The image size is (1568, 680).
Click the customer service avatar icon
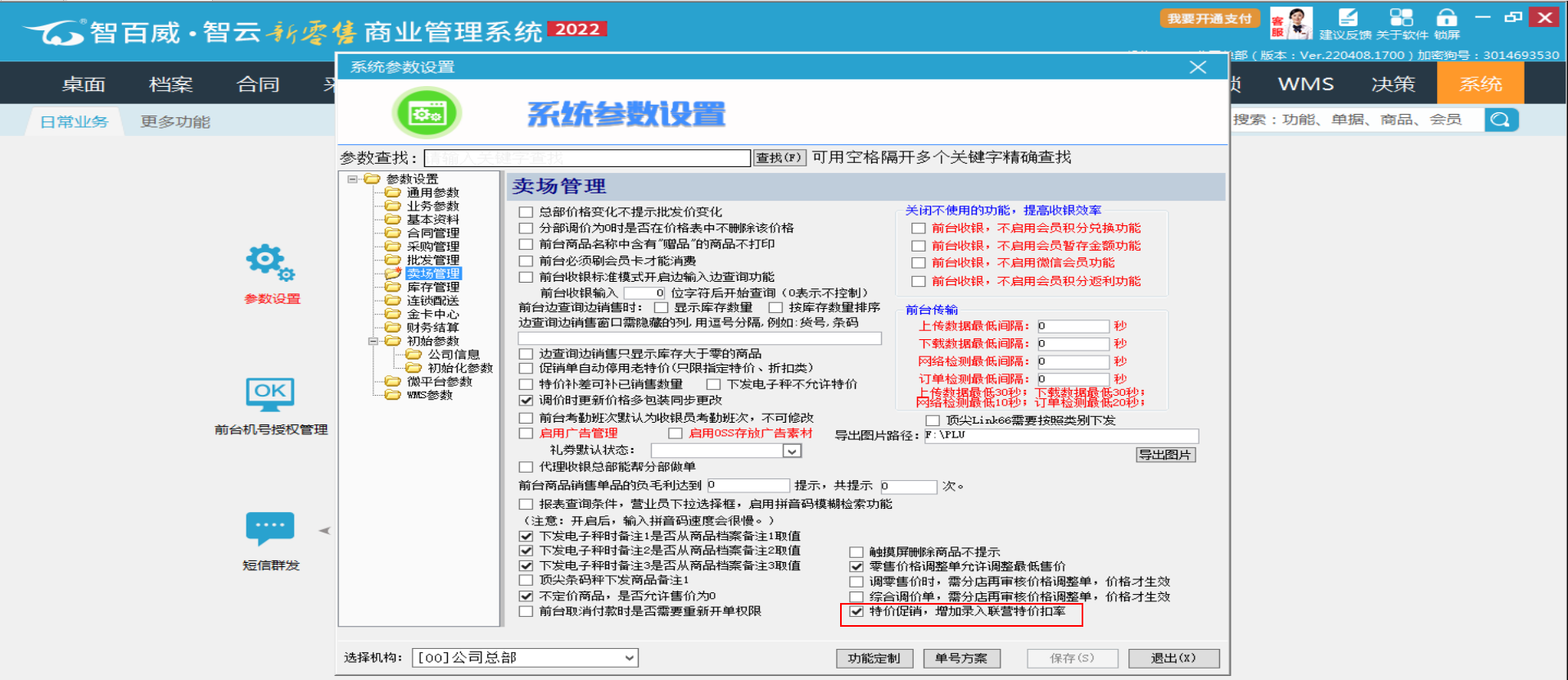point(1291,23)
